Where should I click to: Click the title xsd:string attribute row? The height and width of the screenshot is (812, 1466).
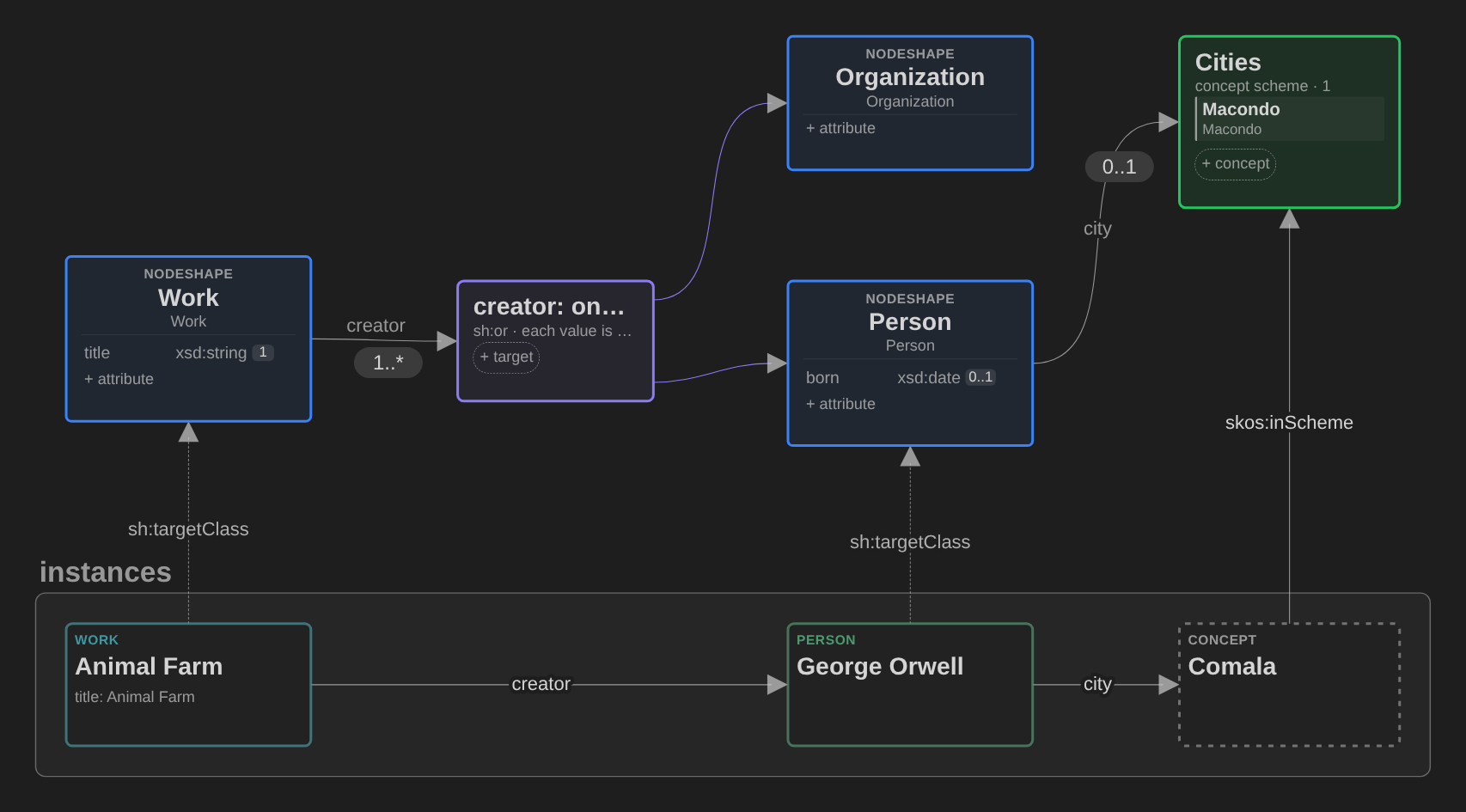(x=188, y=352)
